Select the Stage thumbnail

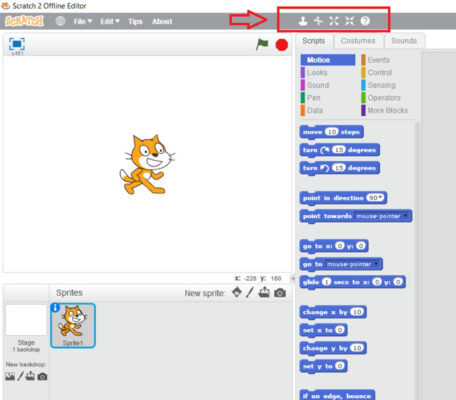(x=26, y=320)
